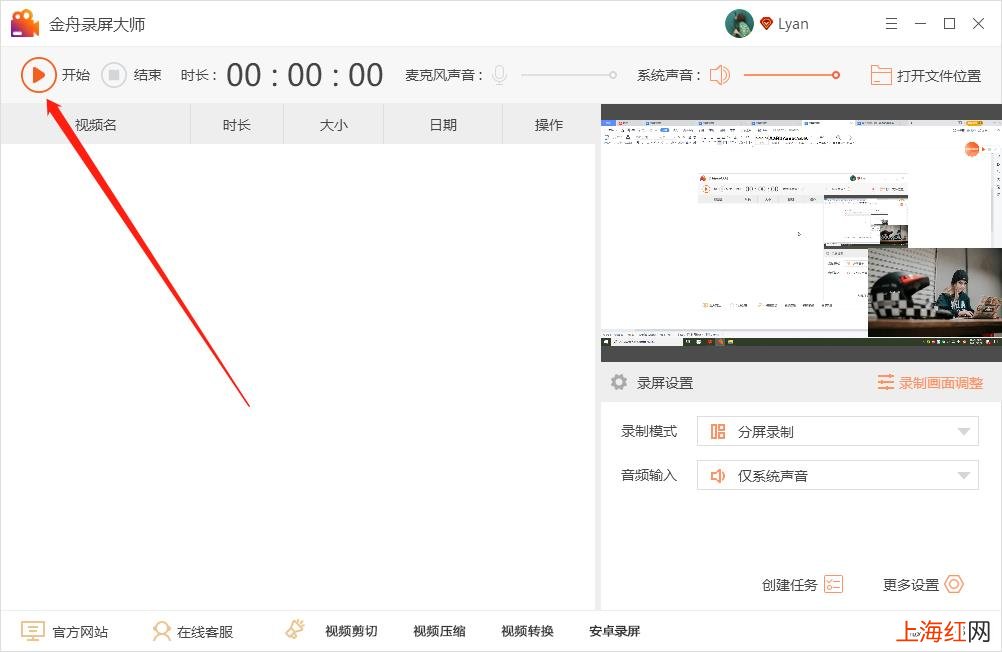Sort by 视频名 column header
The width and height of the screenshot is (1002, 652).
click(96, 125)
